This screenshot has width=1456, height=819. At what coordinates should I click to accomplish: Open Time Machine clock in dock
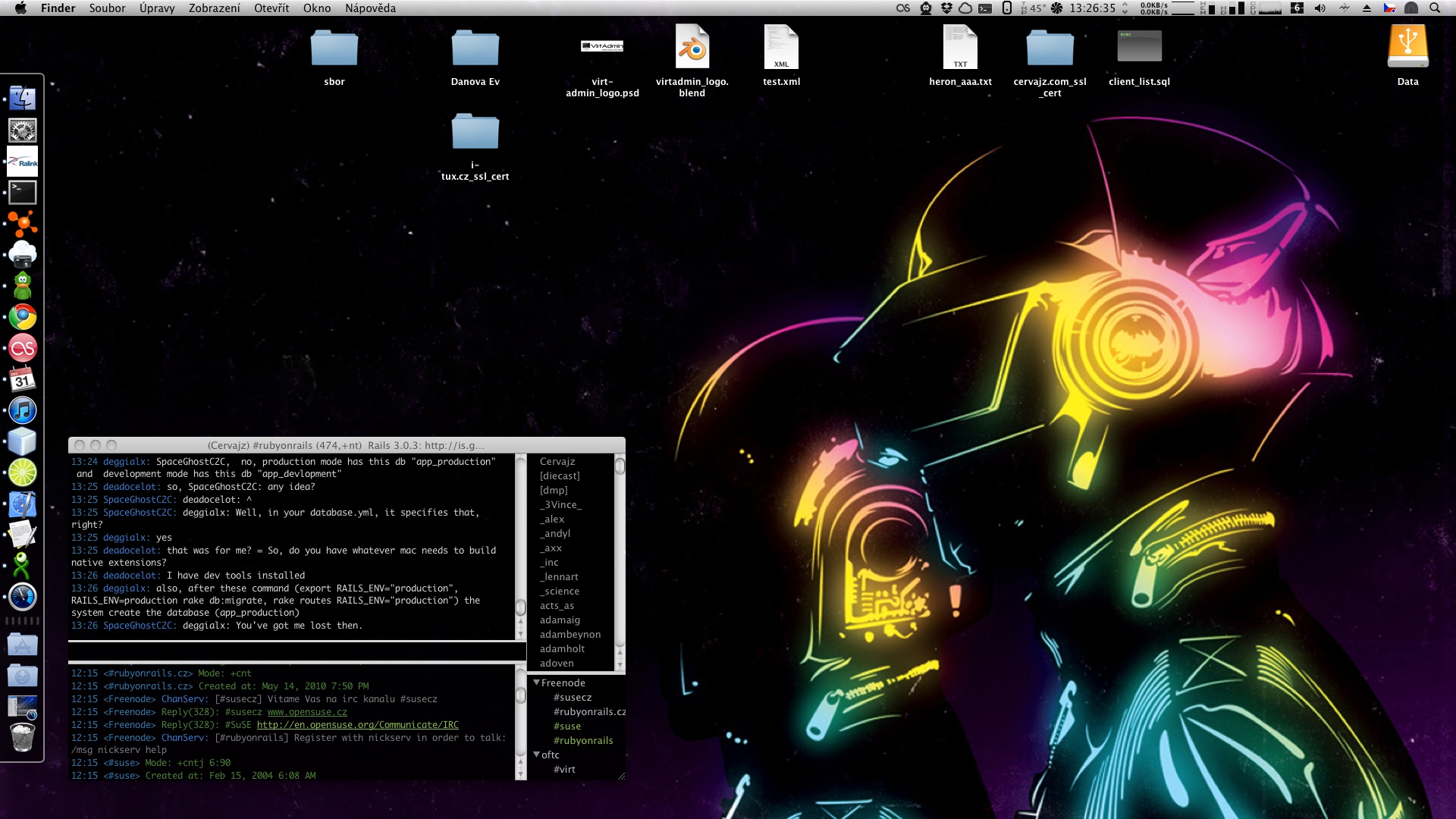(22, 597)
